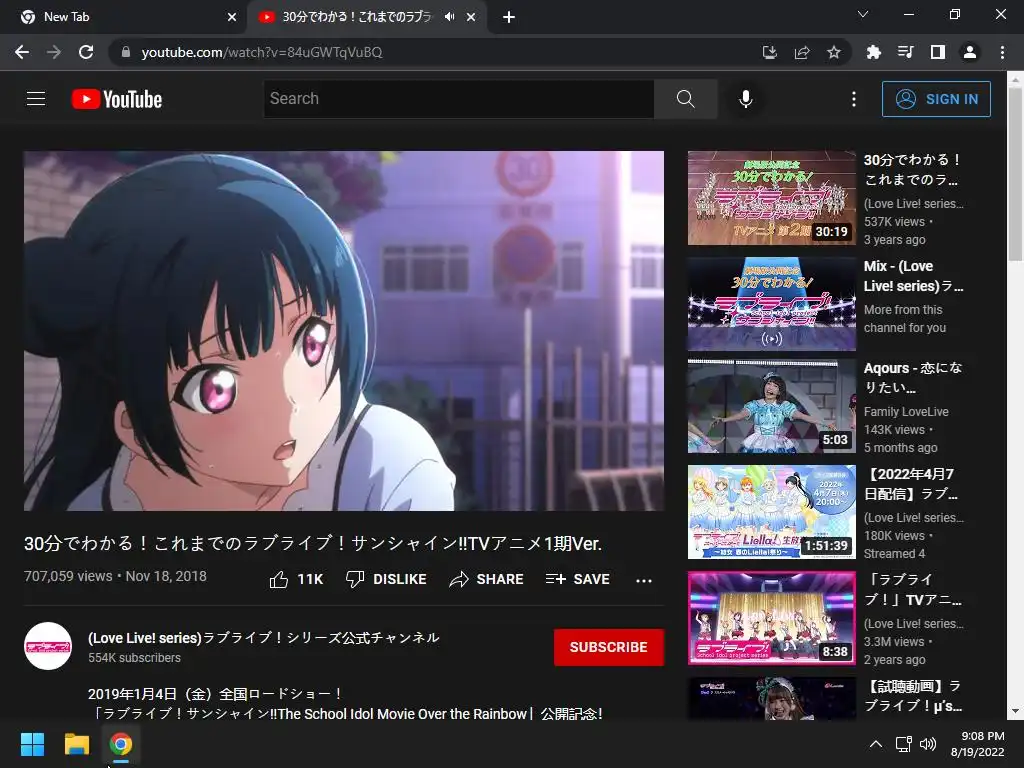Navigate forward in Chrome
The width and height of the screenshot is (1024, 768).
54,52
